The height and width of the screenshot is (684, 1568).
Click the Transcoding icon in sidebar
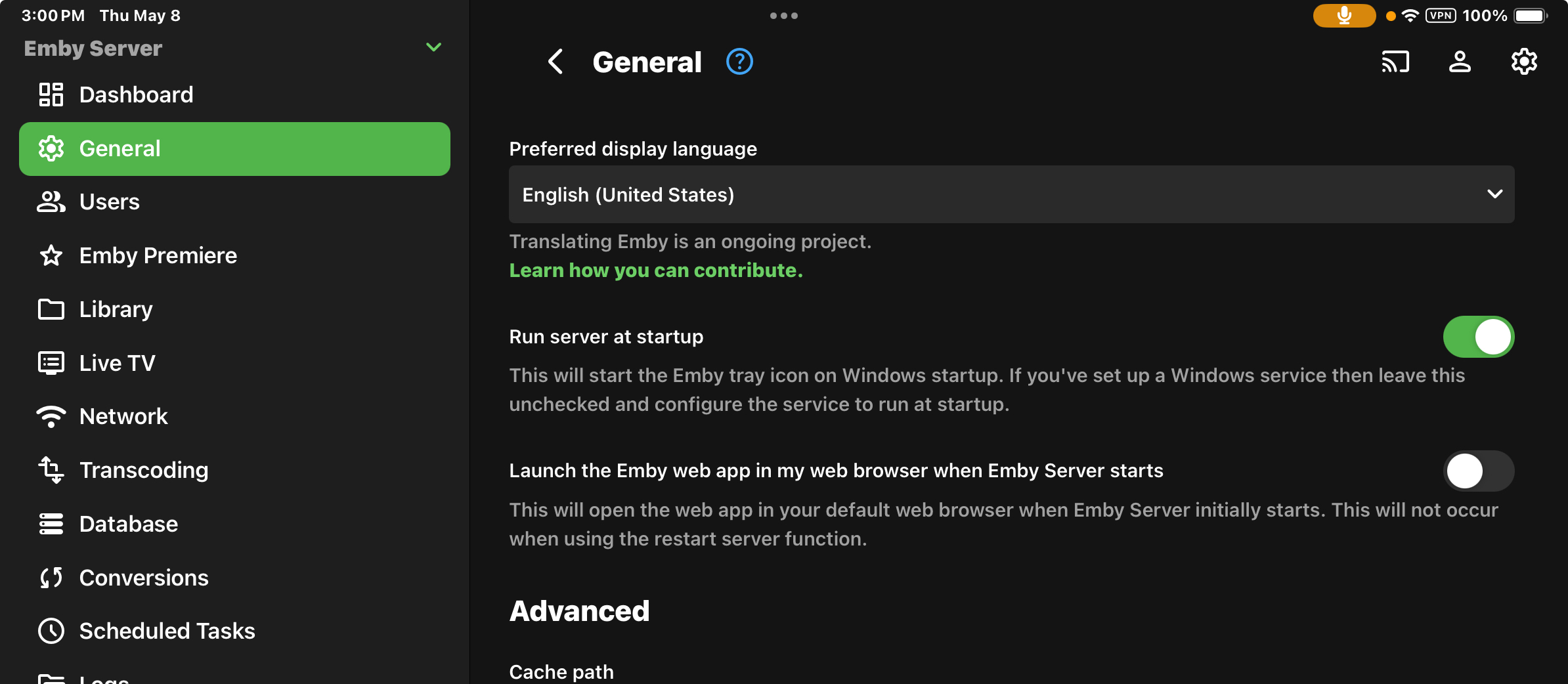(51, 470)
